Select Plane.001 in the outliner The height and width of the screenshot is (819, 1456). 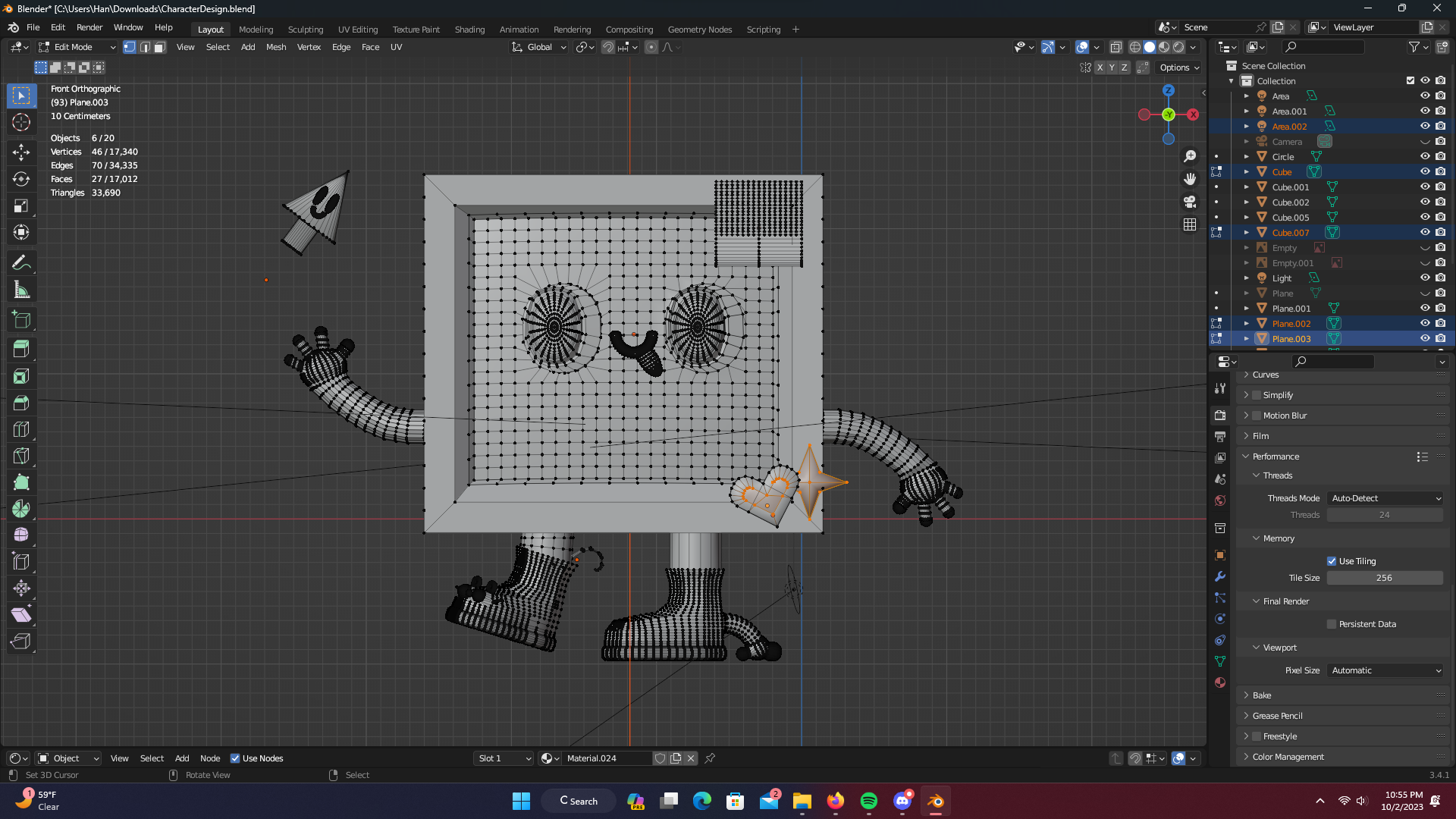(x=1291, y=309)
